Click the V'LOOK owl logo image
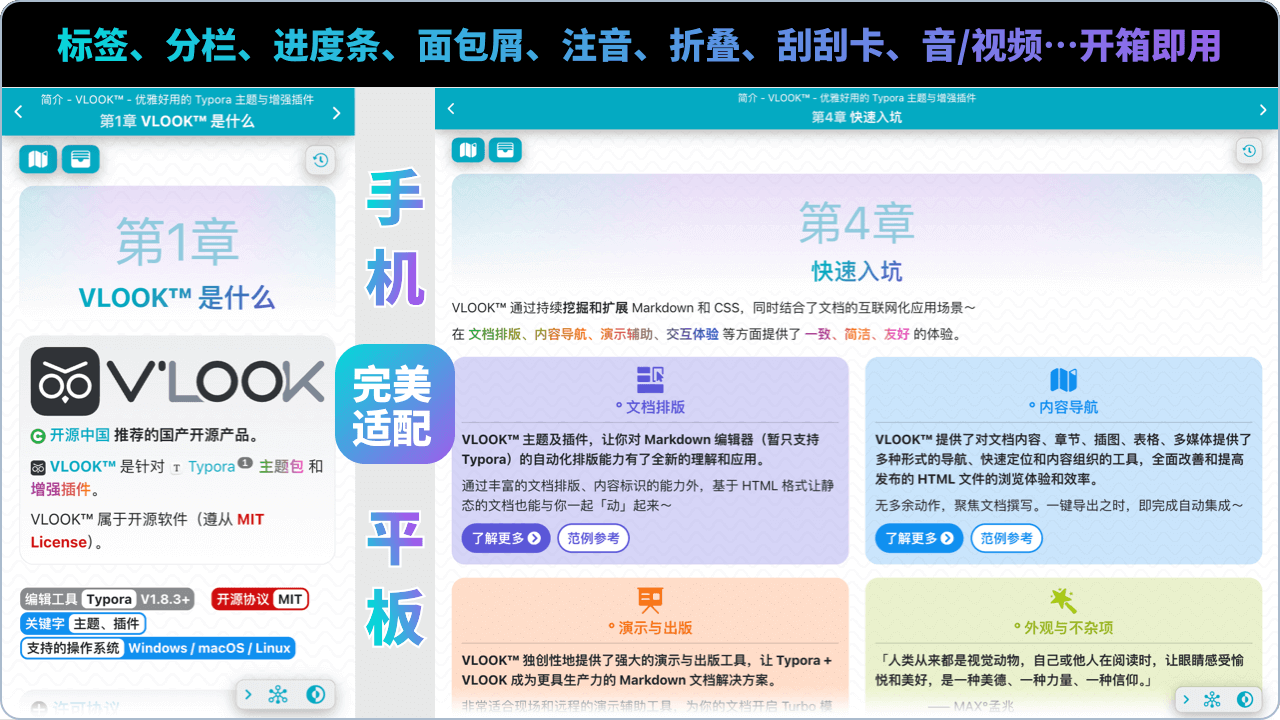1280x720 pixels. (x=177, y=381)
